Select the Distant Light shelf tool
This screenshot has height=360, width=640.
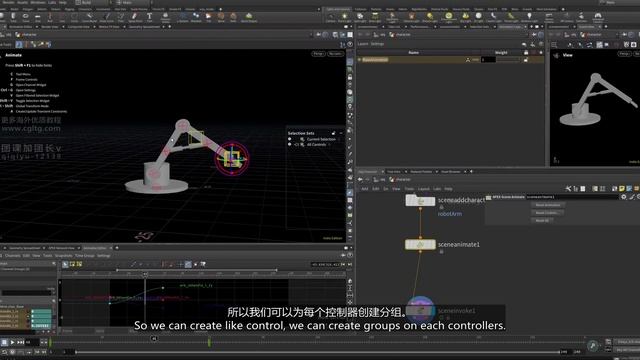[x=430, y=17]
